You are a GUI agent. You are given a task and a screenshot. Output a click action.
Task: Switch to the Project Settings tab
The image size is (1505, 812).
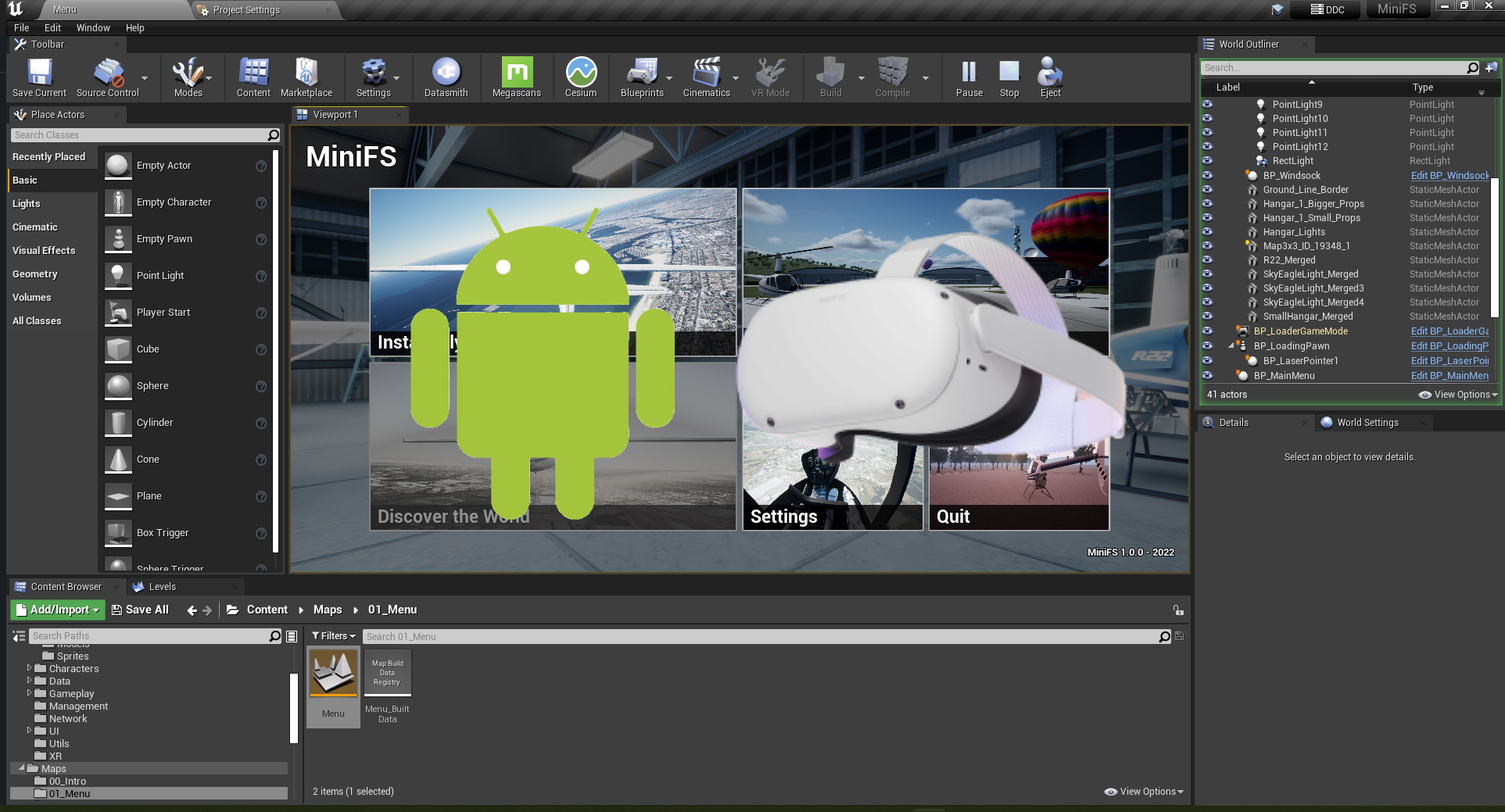[246, 10]
